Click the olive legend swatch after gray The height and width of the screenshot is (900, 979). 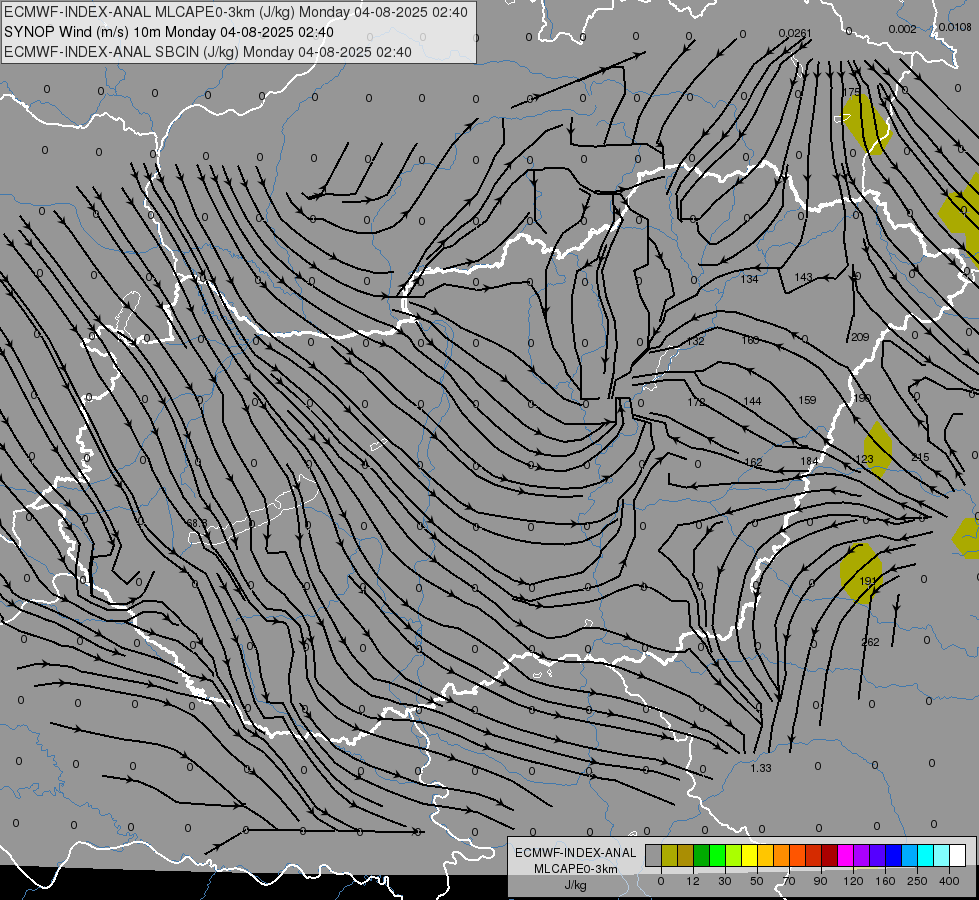669,855
